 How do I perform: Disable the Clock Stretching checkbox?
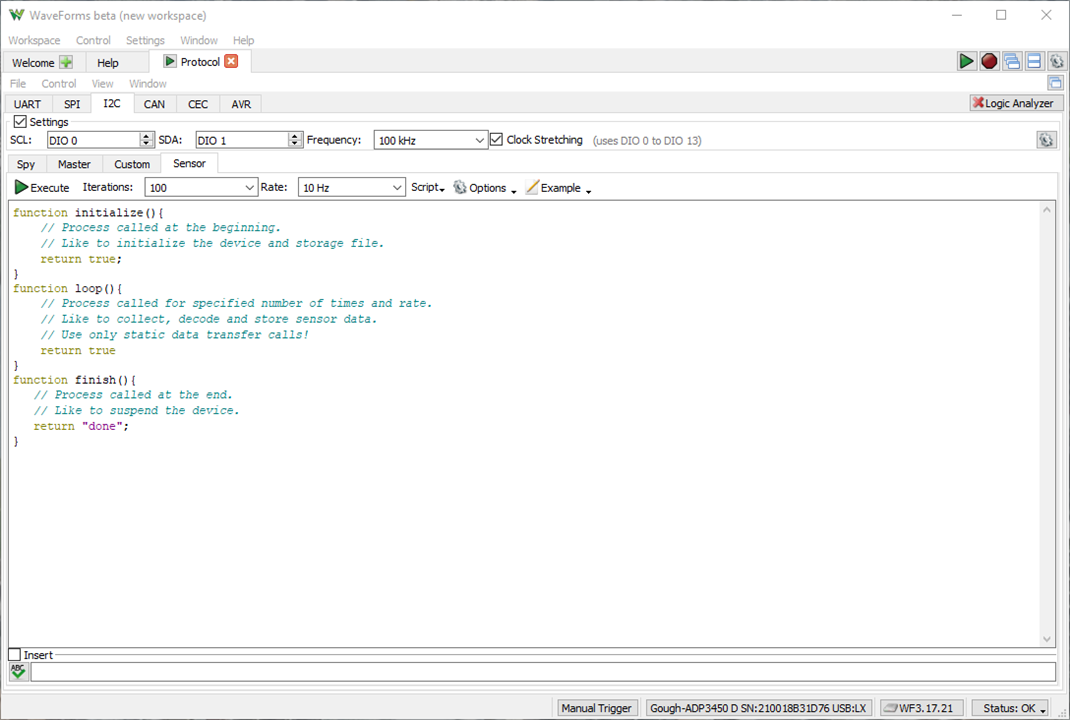(x=497, y=139)
